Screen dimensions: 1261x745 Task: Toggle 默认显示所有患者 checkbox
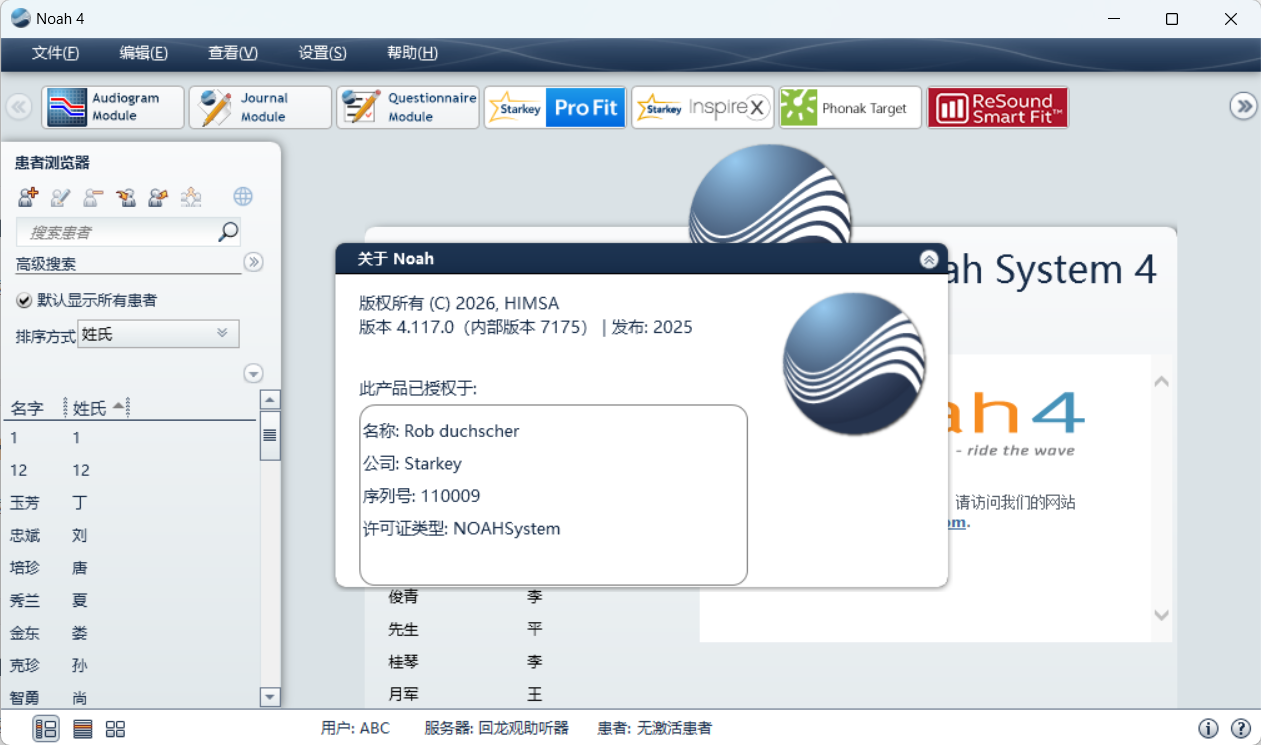pos(24,300)
